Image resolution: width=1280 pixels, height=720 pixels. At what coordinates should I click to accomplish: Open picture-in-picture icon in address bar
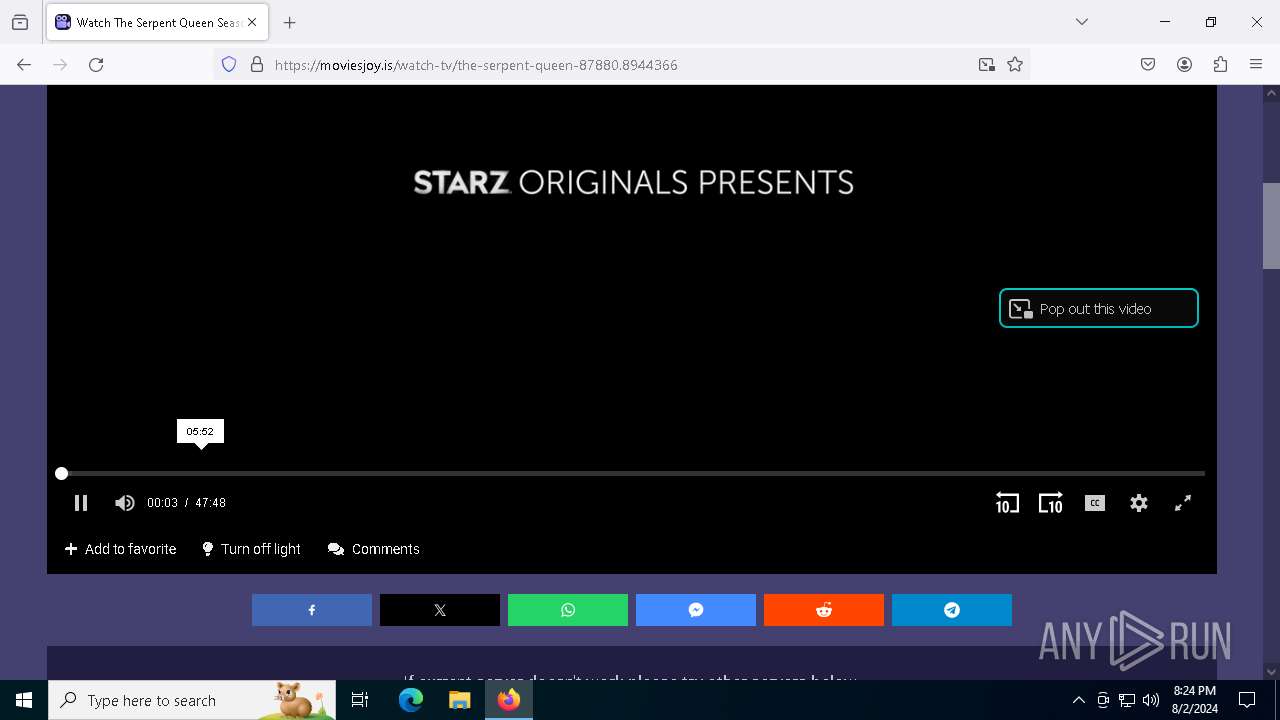(987, 64)
